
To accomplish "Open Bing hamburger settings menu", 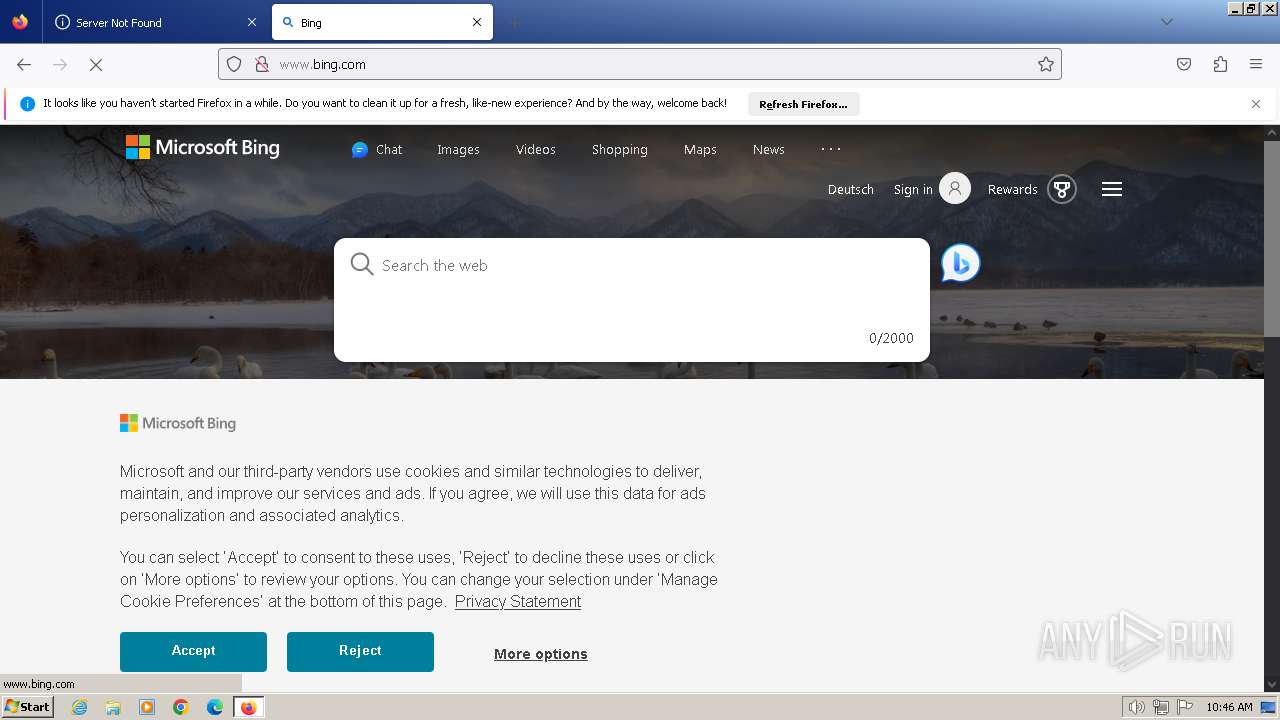I will [x=1112, y=189].
